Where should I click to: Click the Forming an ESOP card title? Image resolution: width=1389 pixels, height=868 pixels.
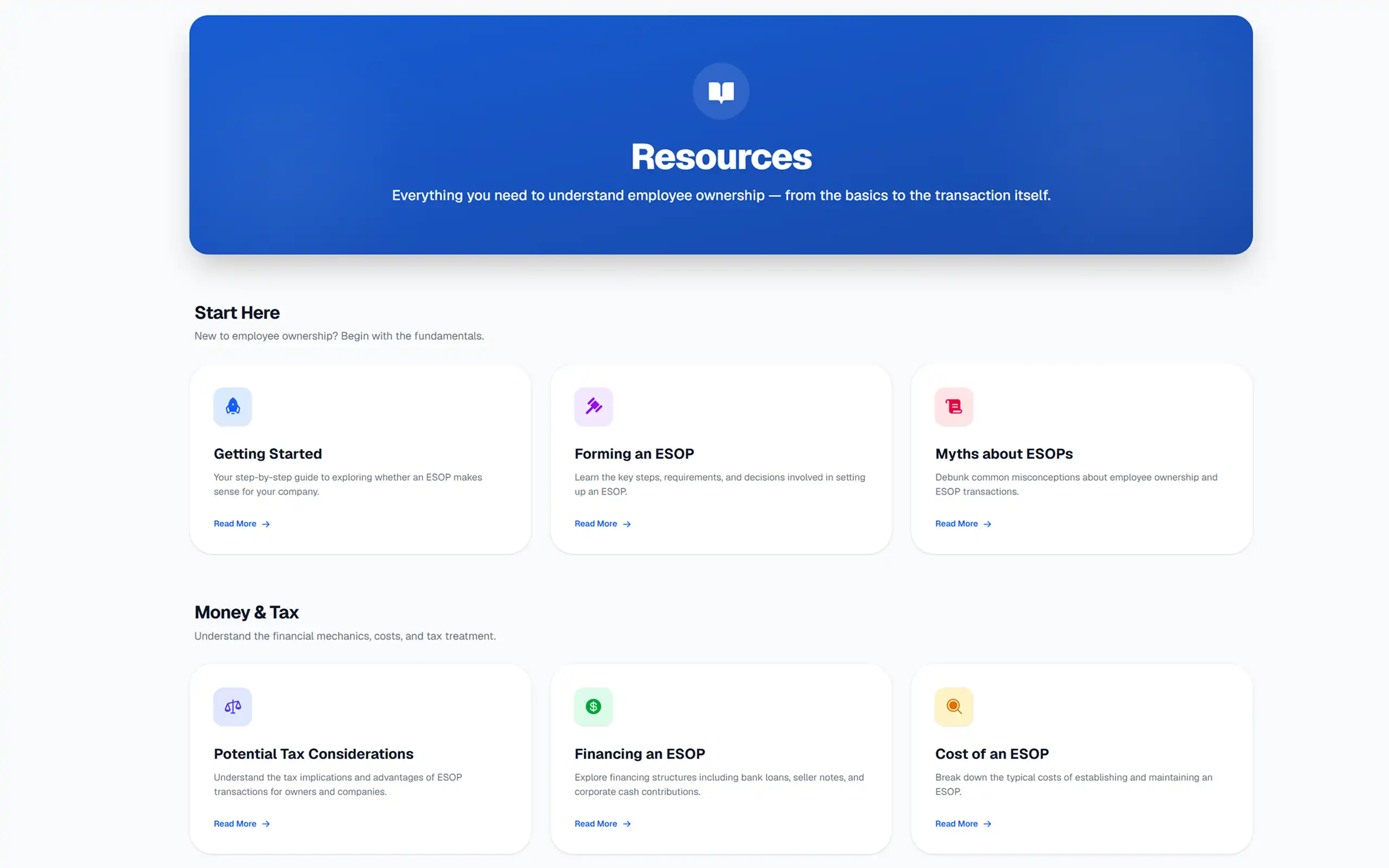(x=634, y=454)
